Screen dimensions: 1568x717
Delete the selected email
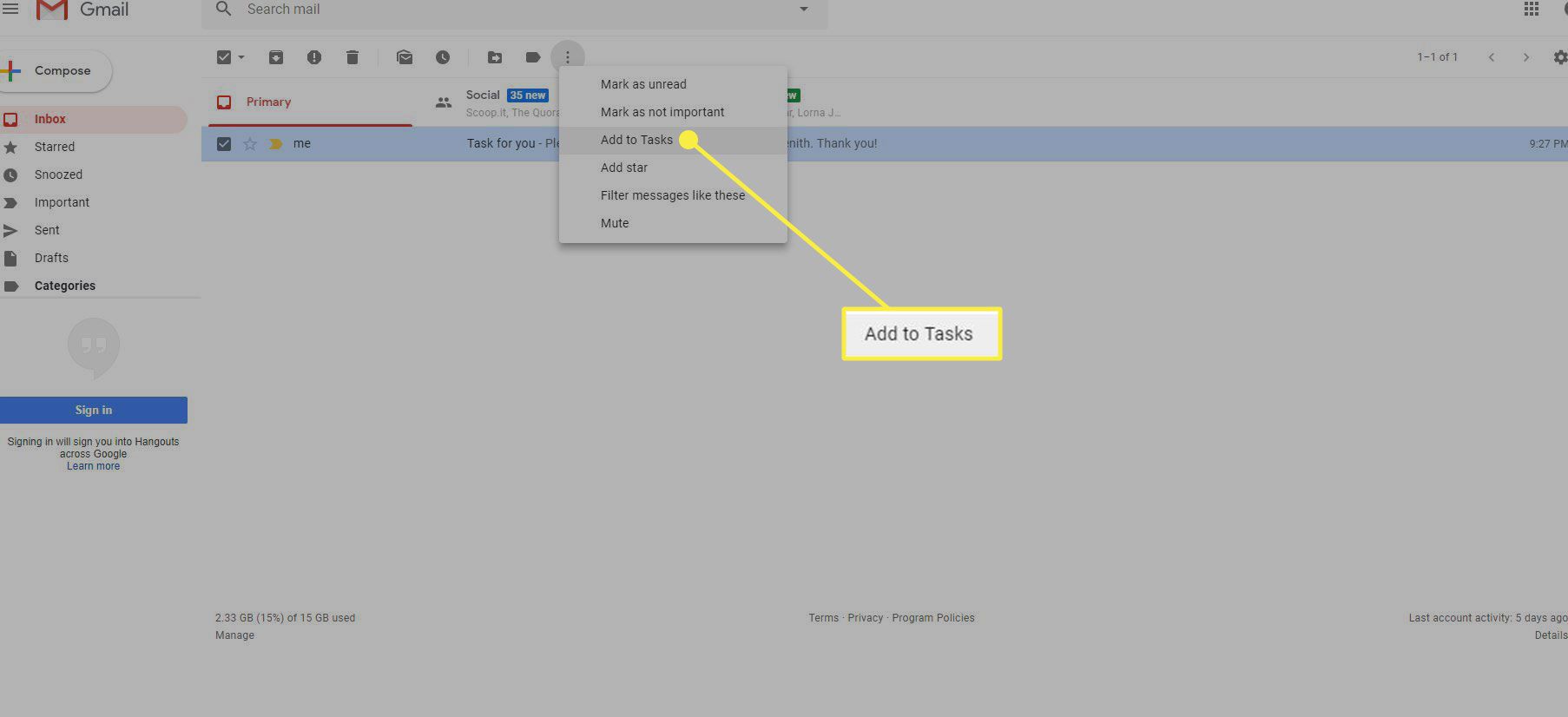[352, 57]
